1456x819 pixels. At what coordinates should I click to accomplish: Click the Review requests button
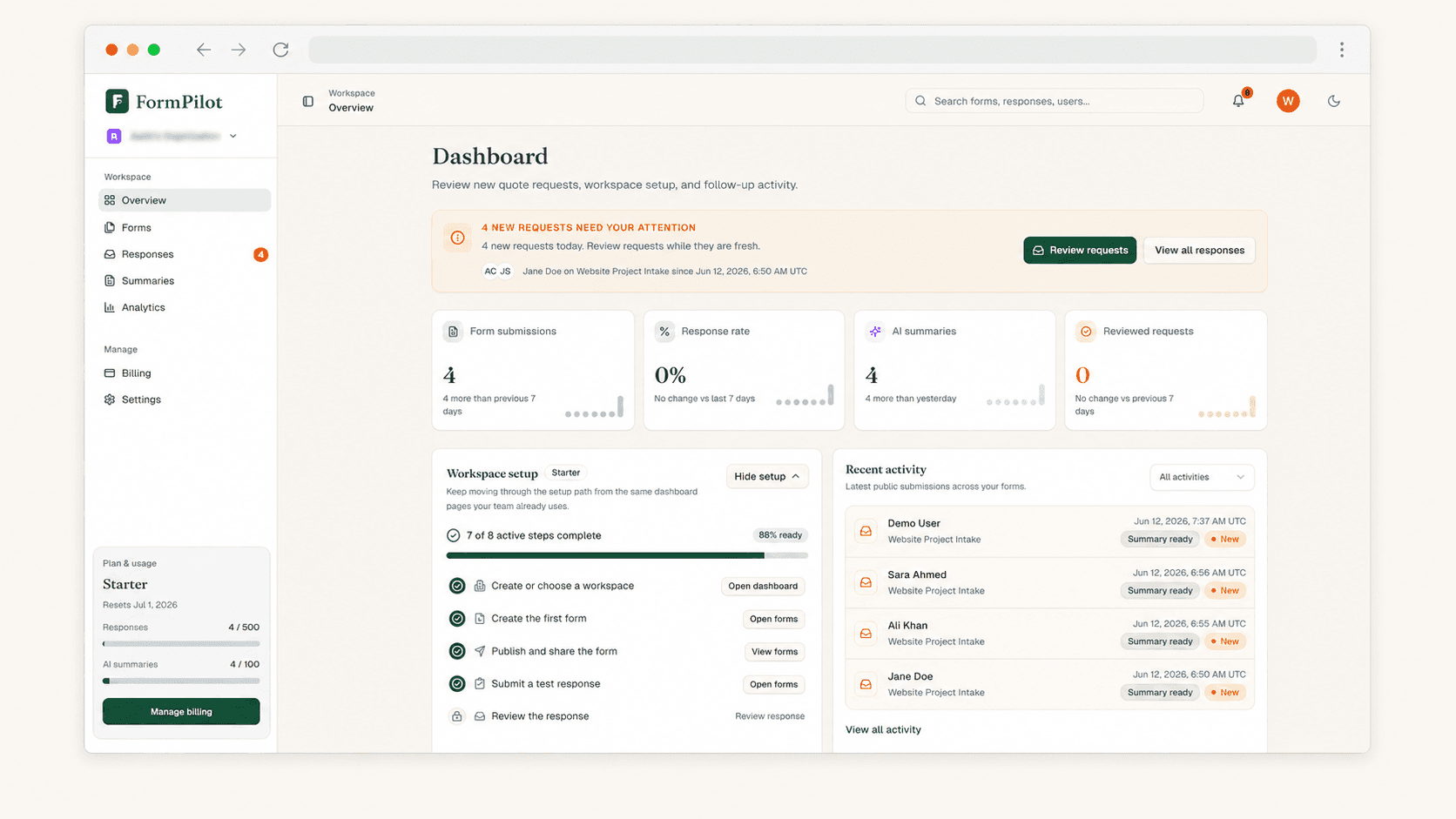coord(1080,250)
